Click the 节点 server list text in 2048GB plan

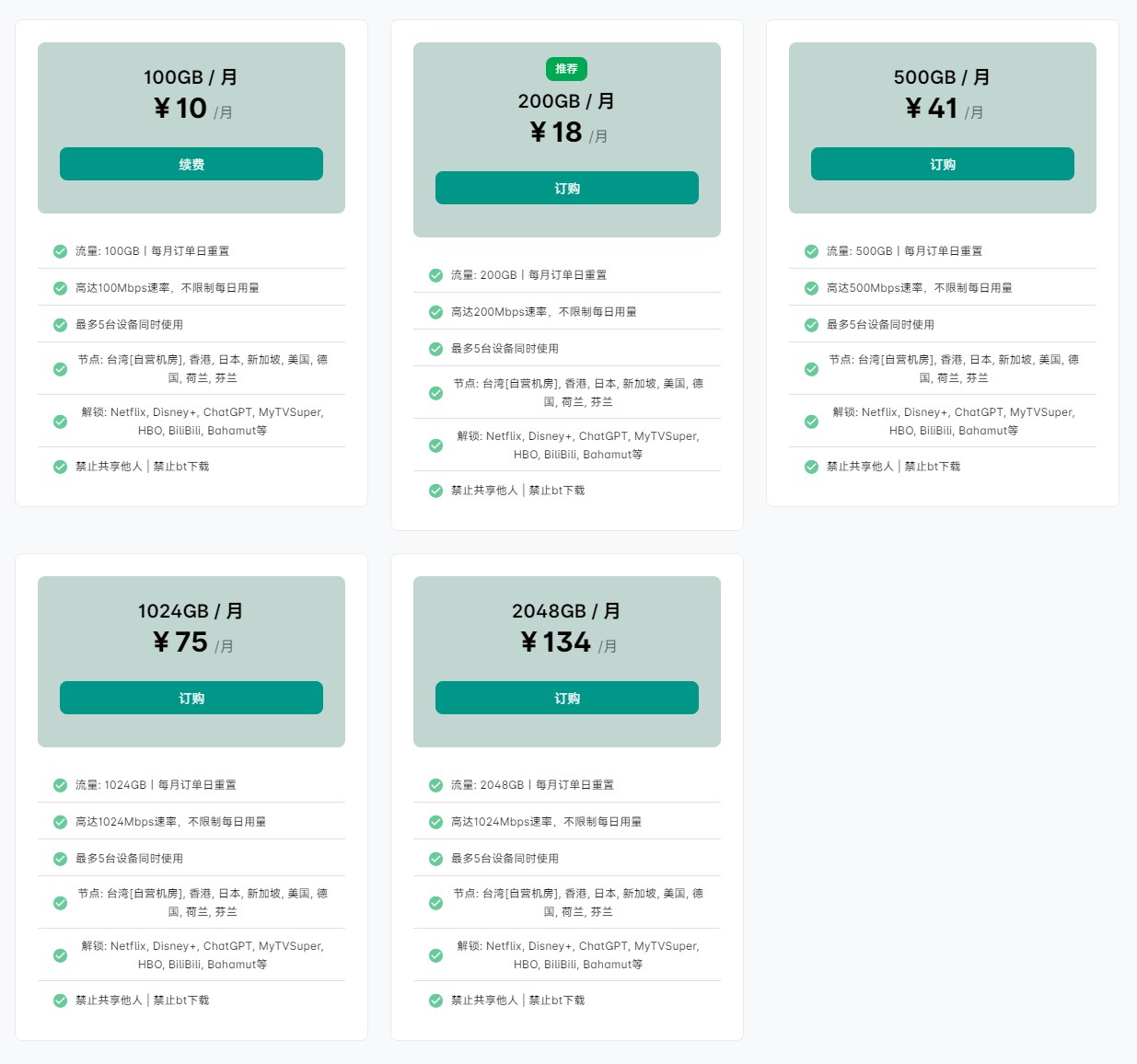[578, 902]
